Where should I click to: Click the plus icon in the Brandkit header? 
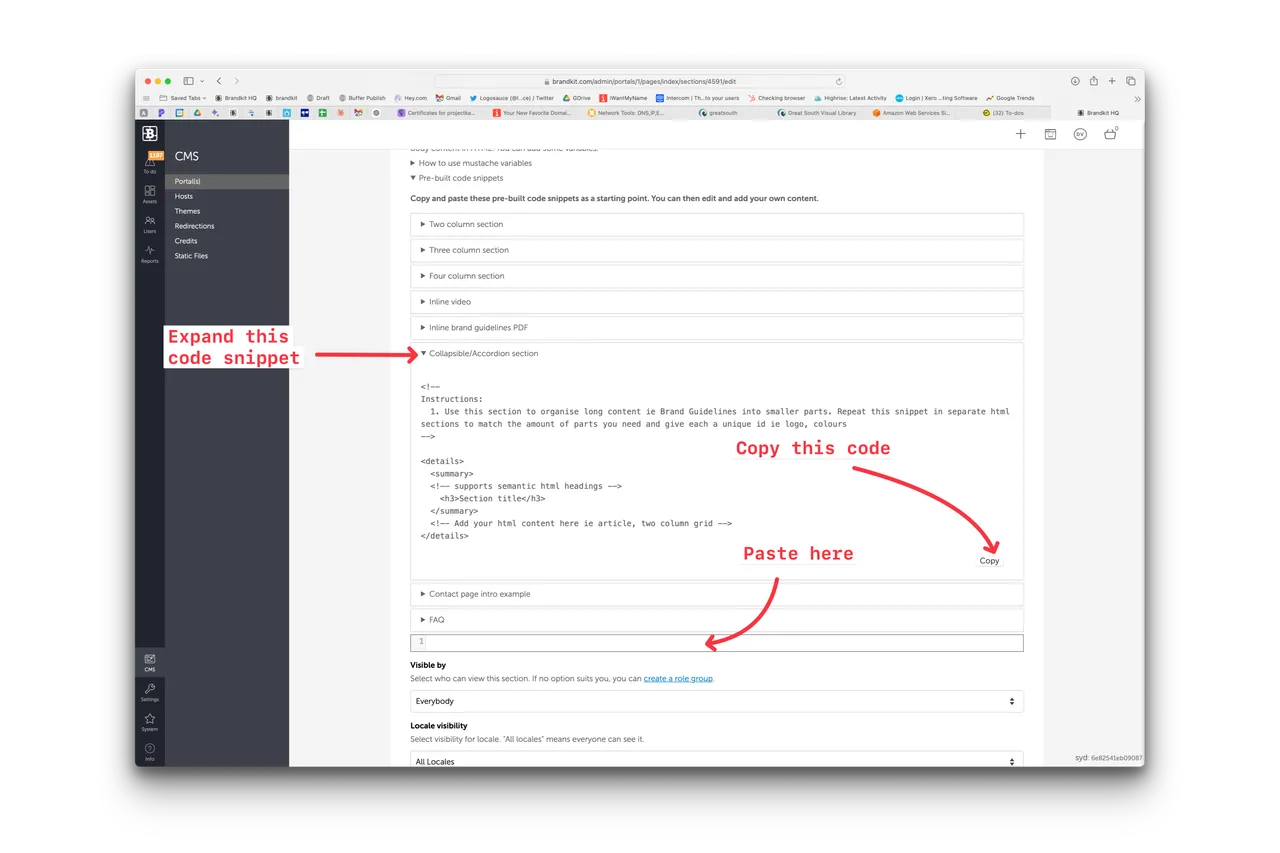click(x=1020, y=134)
